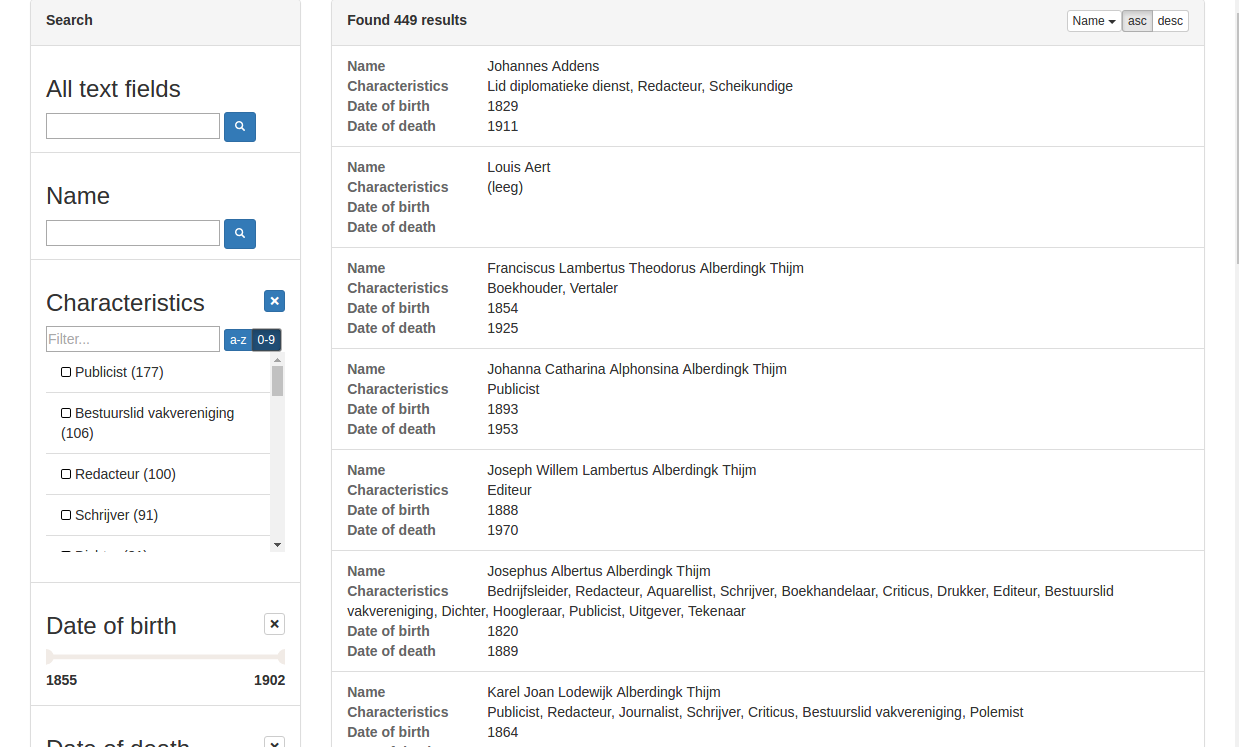Click the 'Boekhouder, Vertaler' characteristics text
This screenshot has height=747, width=1239.
552,288
